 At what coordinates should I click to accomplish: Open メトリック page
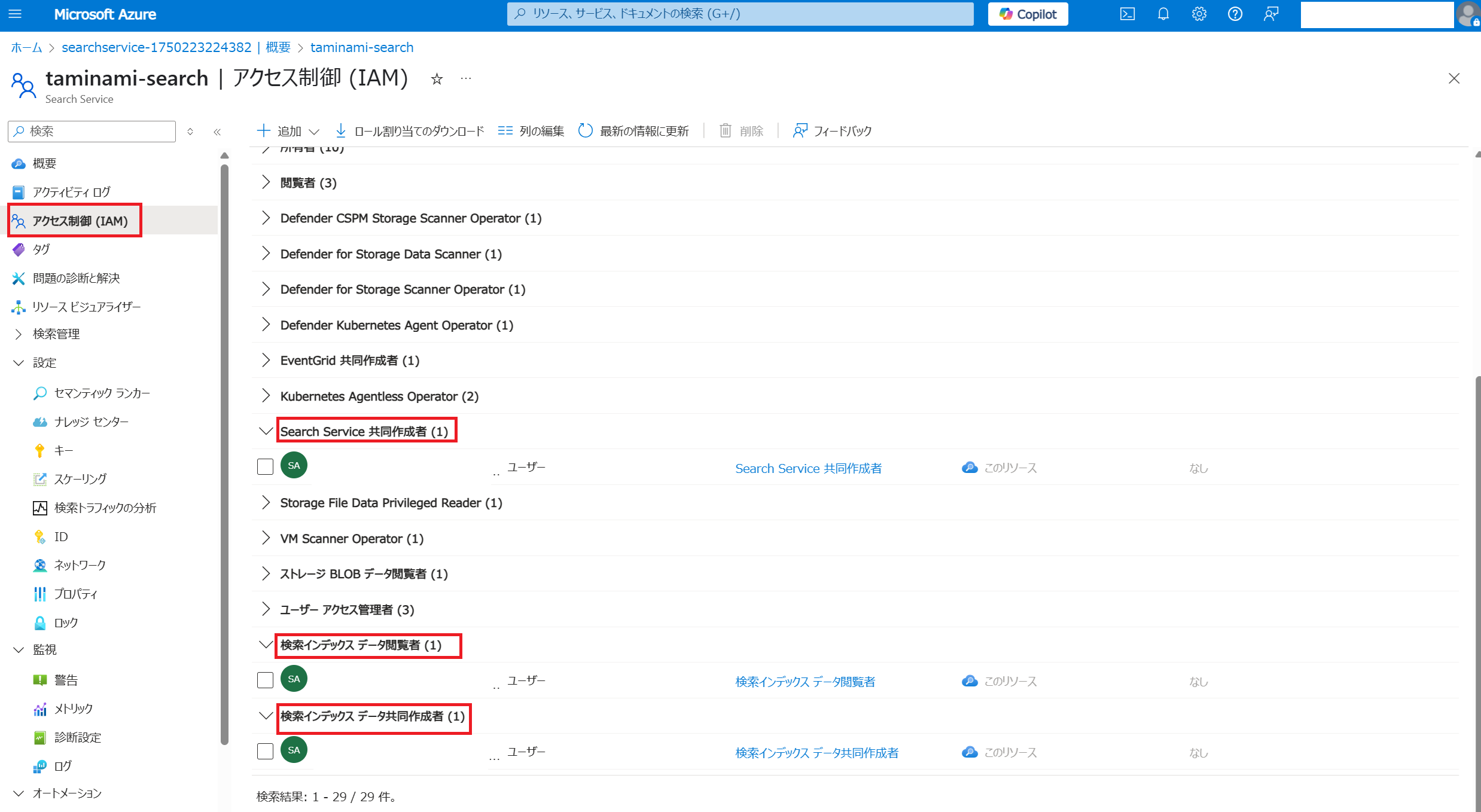(x=73, y=709)
